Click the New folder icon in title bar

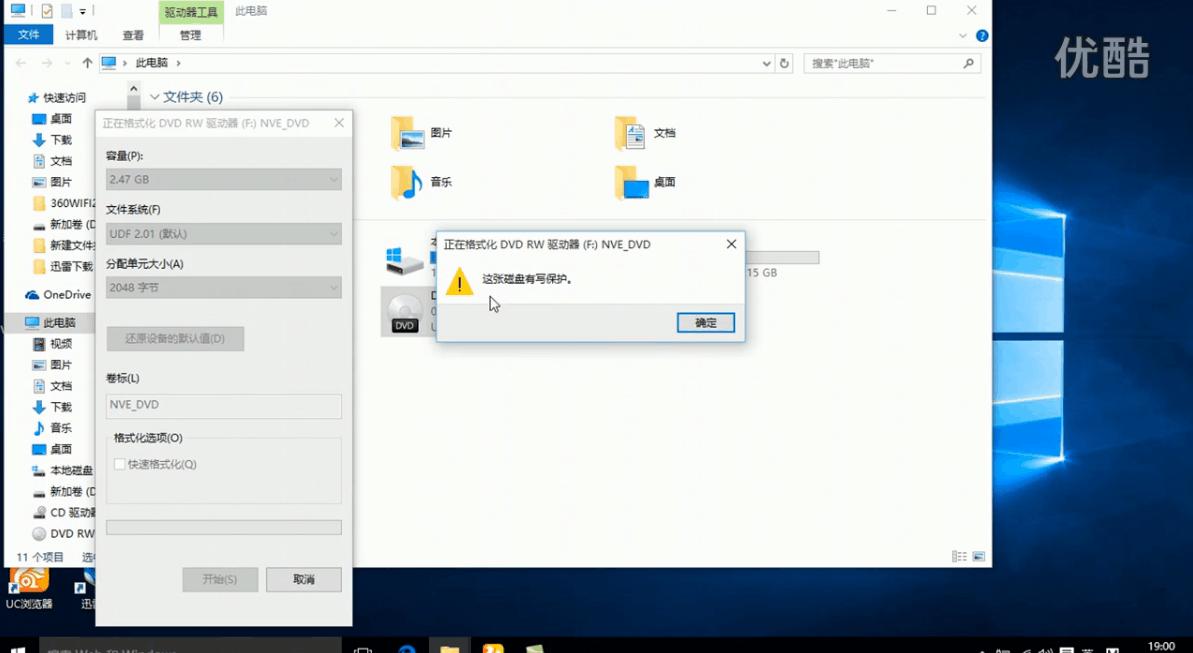pyautogui.click(x=66, y=11)
